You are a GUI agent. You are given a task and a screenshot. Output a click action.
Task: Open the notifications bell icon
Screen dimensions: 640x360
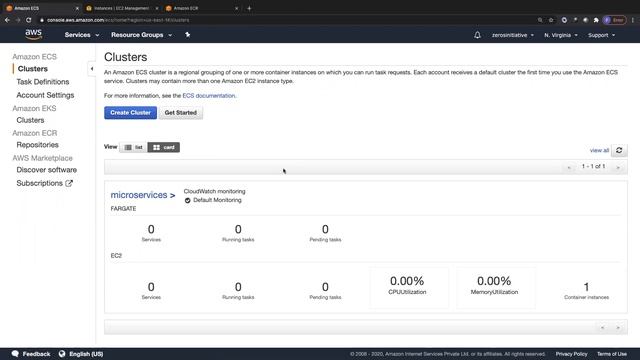click(x=477, y=35)
